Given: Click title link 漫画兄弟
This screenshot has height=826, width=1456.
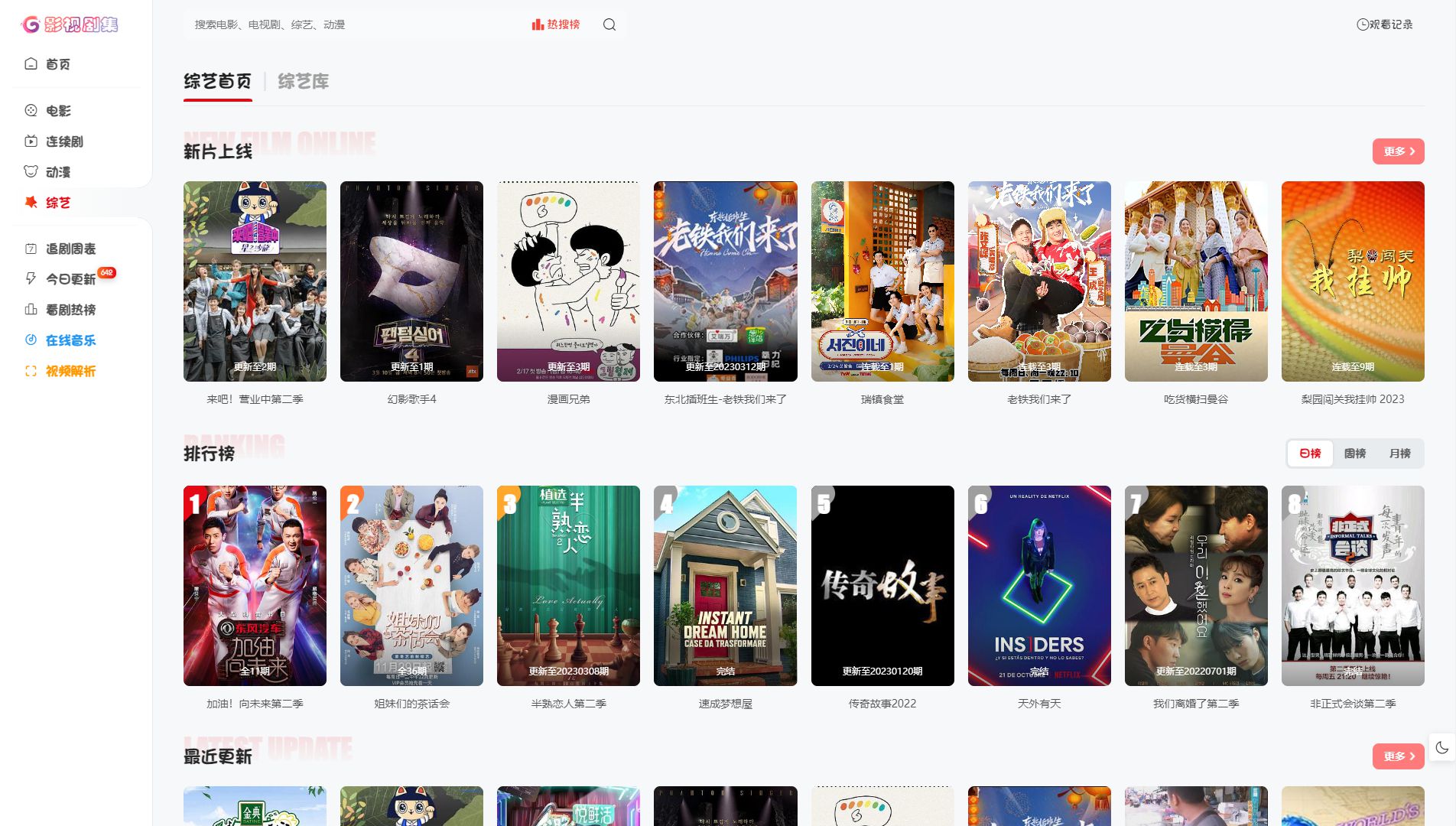Looking at the screenshot, I should pyautogui.click(x=568, y=399).
